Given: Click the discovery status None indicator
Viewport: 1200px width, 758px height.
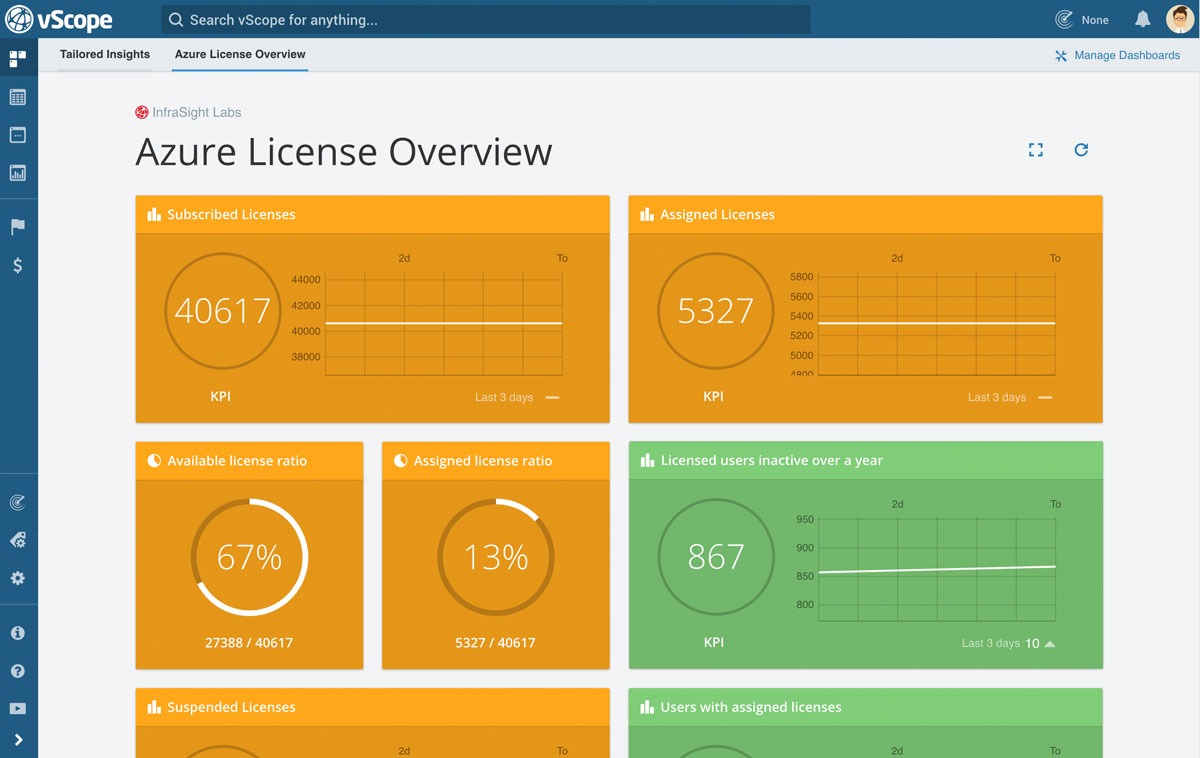Looking at the screenshot, I should 1082,20.
